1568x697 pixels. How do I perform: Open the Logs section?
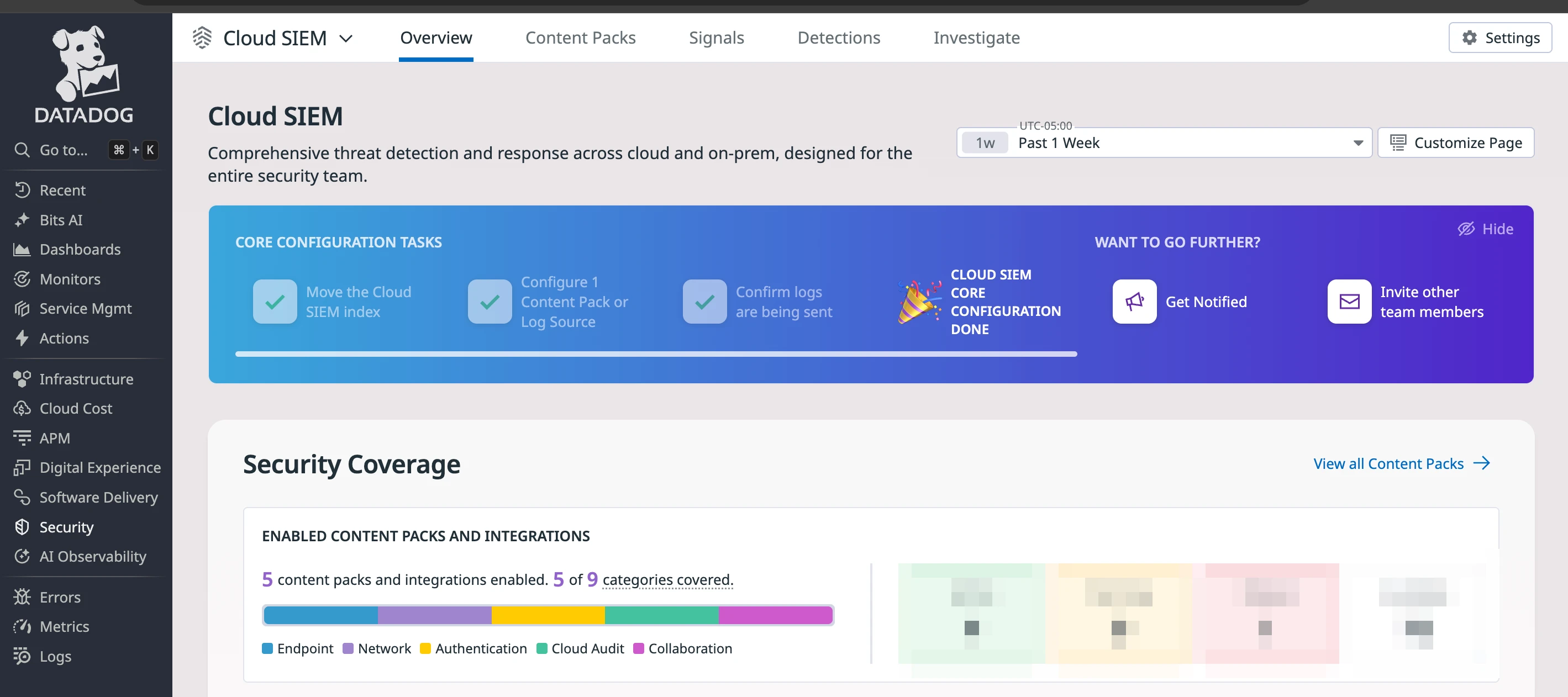55,656
